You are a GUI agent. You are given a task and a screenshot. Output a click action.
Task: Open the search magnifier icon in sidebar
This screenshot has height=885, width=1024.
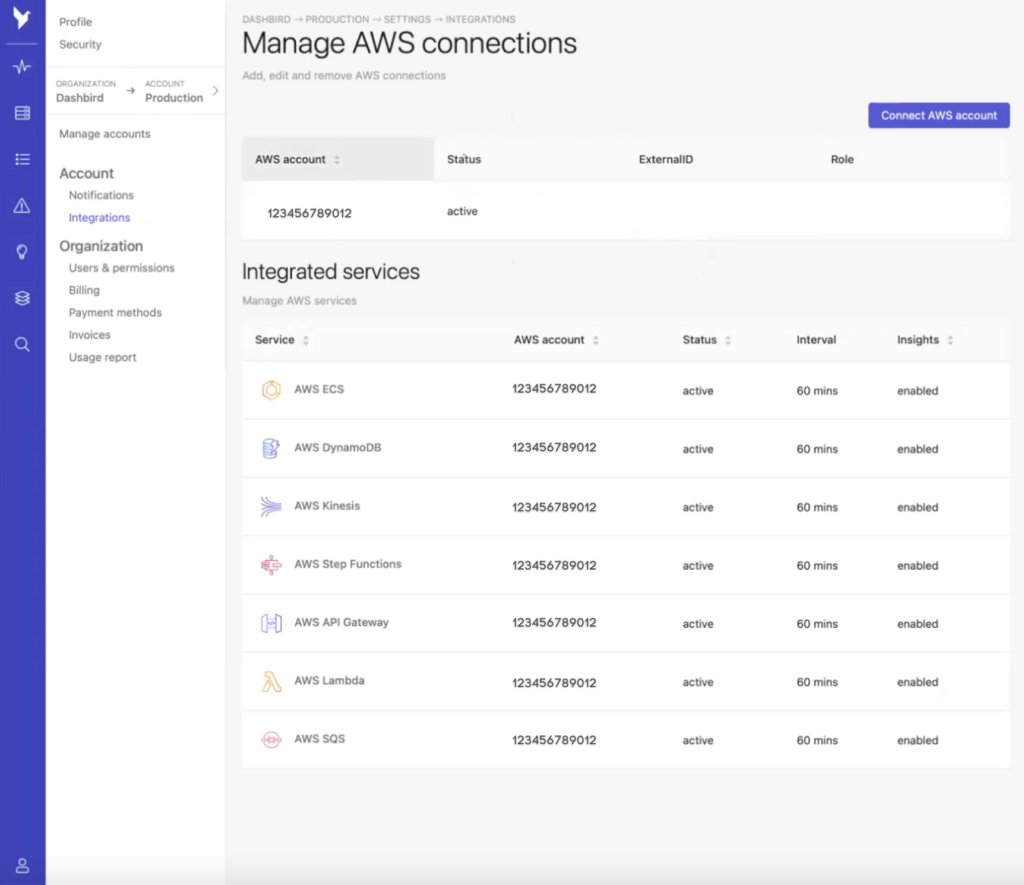coord(22,344)
